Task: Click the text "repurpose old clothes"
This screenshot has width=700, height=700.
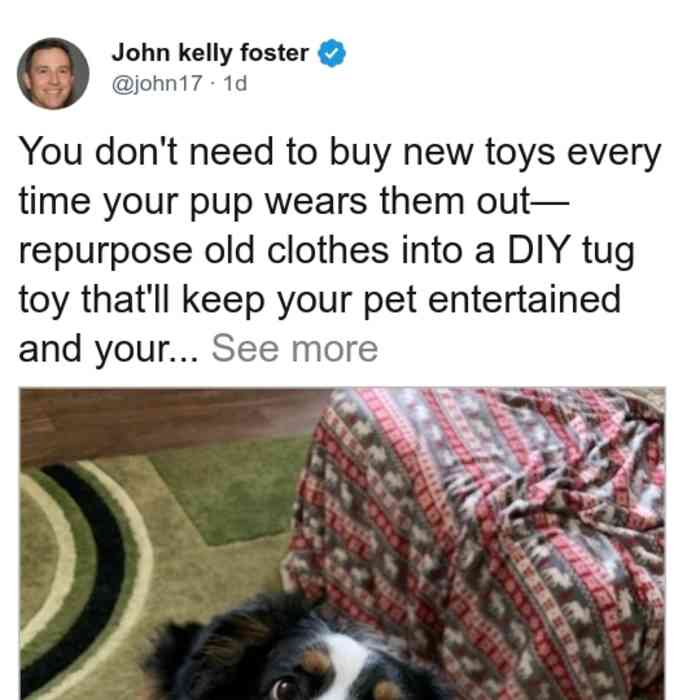Action: [x=204, y=251]
